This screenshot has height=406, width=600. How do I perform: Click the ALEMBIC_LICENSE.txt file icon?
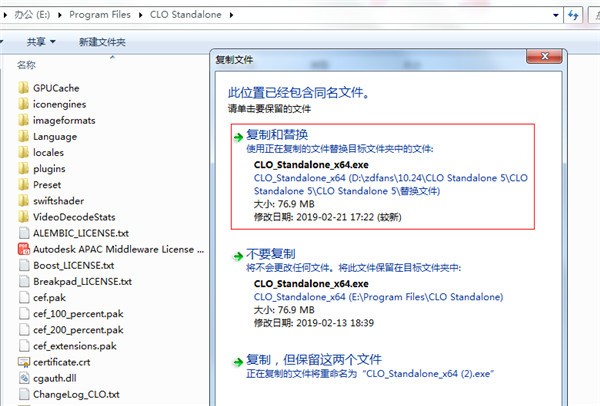coord(24,233)
